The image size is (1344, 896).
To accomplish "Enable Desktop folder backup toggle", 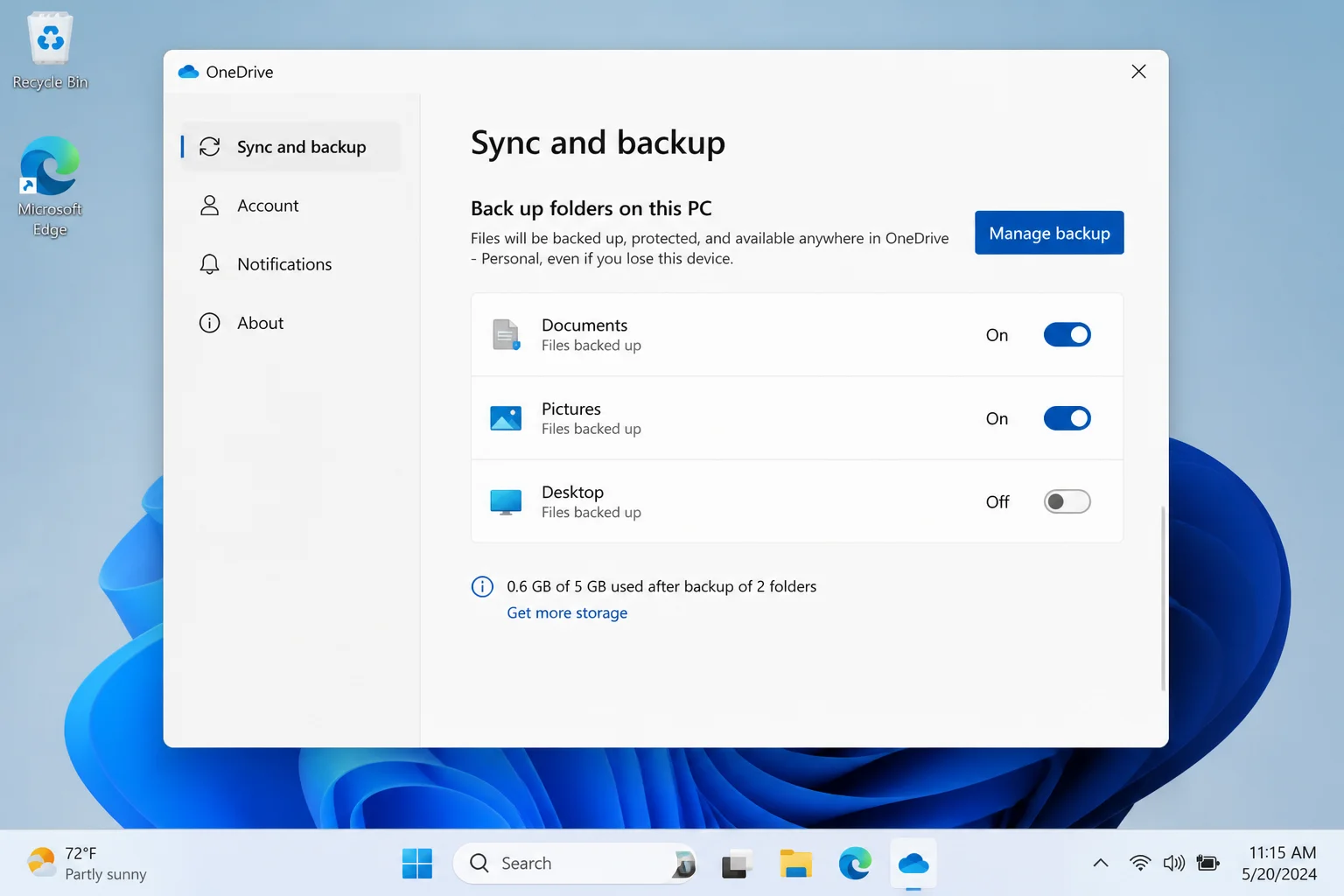I will (x=1067, y=501).
